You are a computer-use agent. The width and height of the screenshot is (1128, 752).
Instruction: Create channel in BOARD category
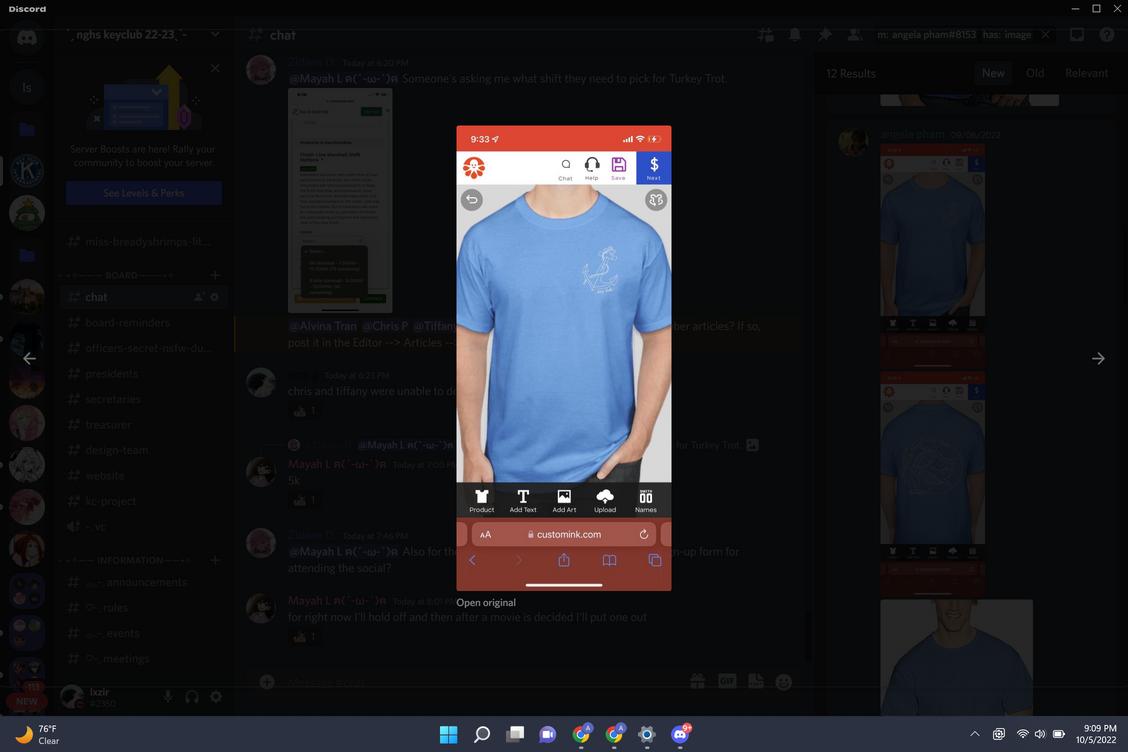(215, 275)
